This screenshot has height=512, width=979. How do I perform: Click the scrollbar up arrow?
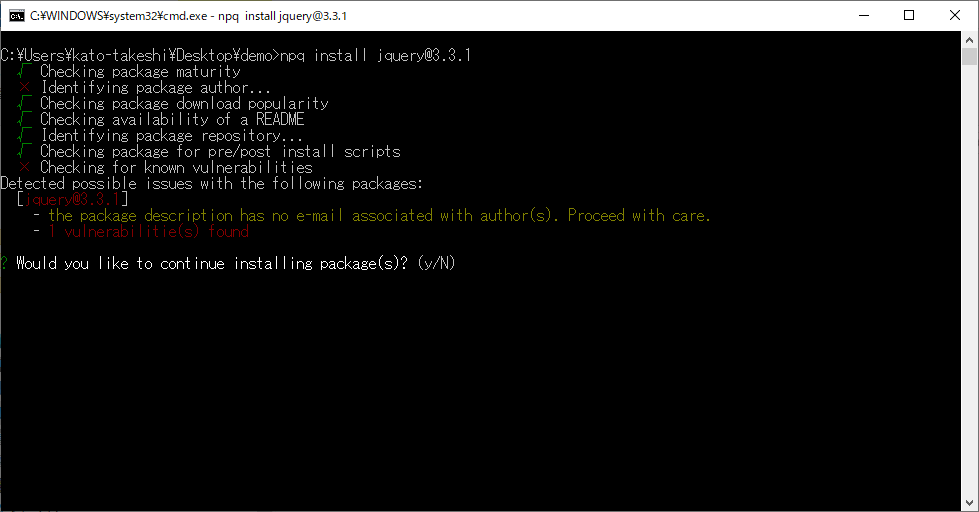coord(969,39)
